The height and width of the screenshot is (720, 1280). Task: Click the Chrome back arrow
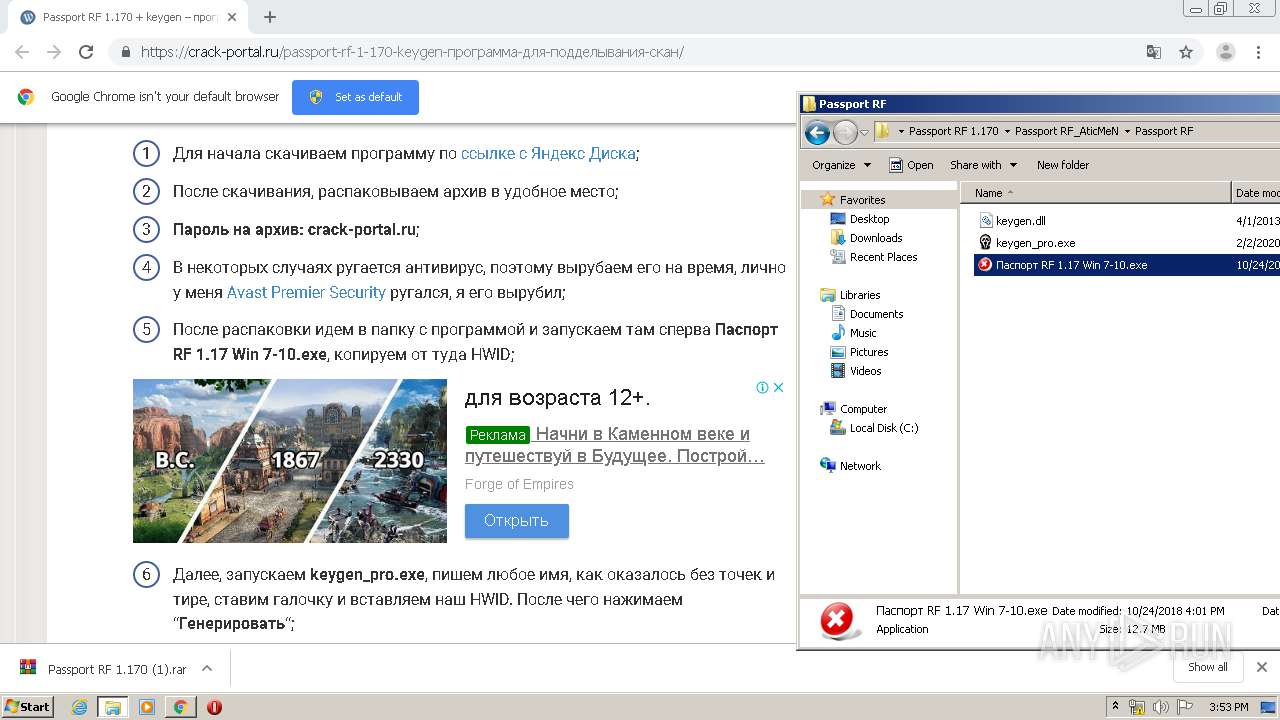[22, 52]
